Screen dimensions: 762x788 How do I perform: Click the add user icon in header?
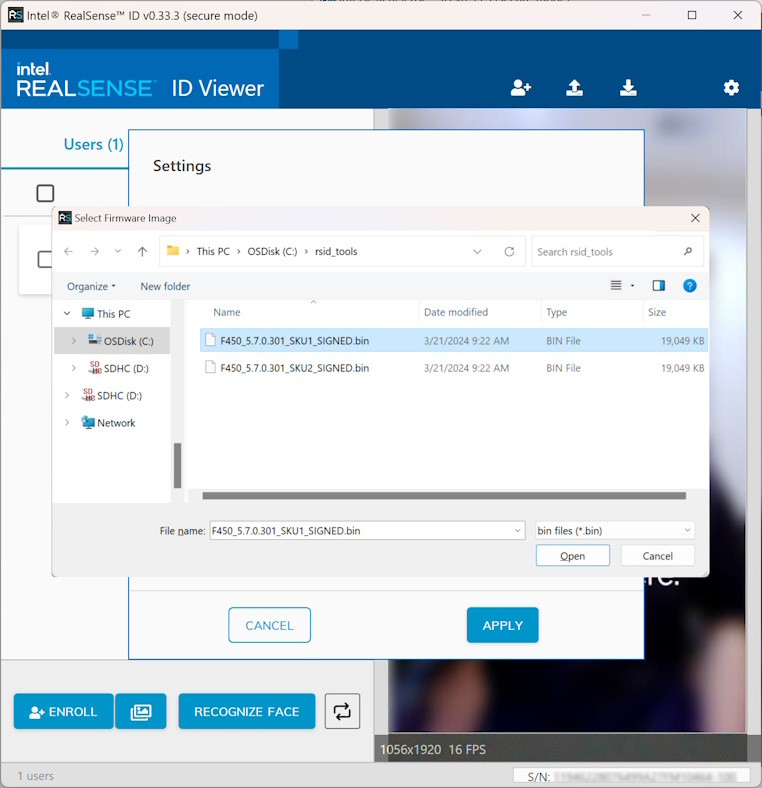520,88
